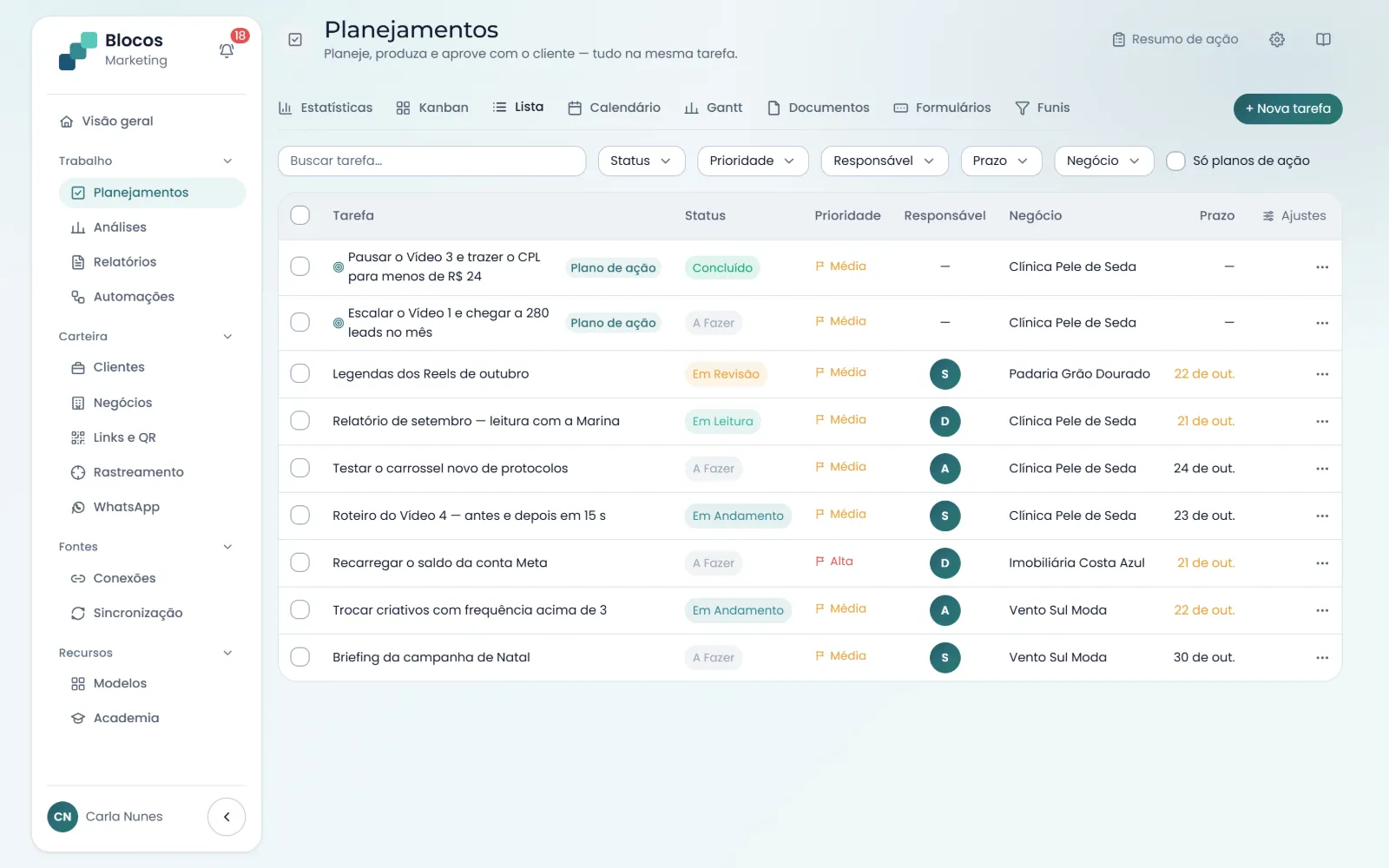Enable Só planos de ação filter
The image size is (1389, 868).
[1175, 161]
